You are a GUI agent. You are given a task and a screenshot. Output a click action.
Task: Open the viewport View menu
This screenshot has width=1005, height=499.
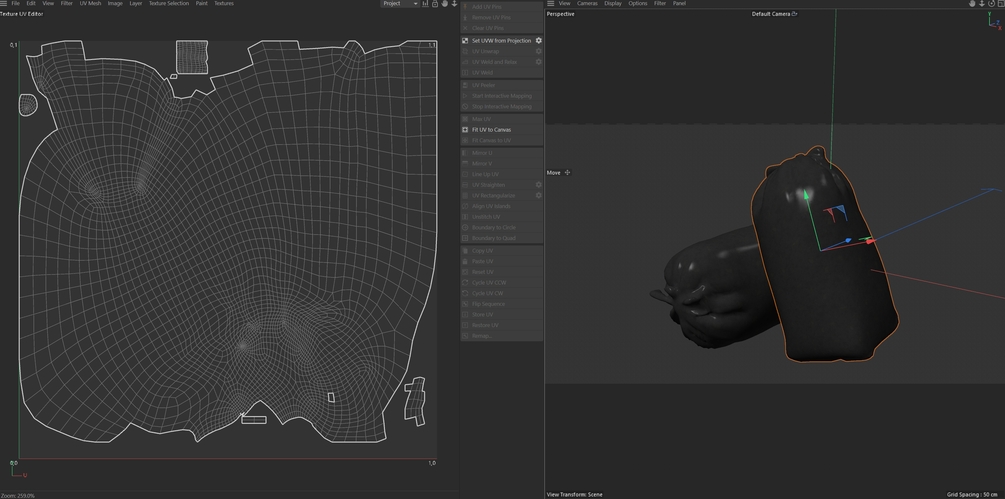tap(565, 3)
